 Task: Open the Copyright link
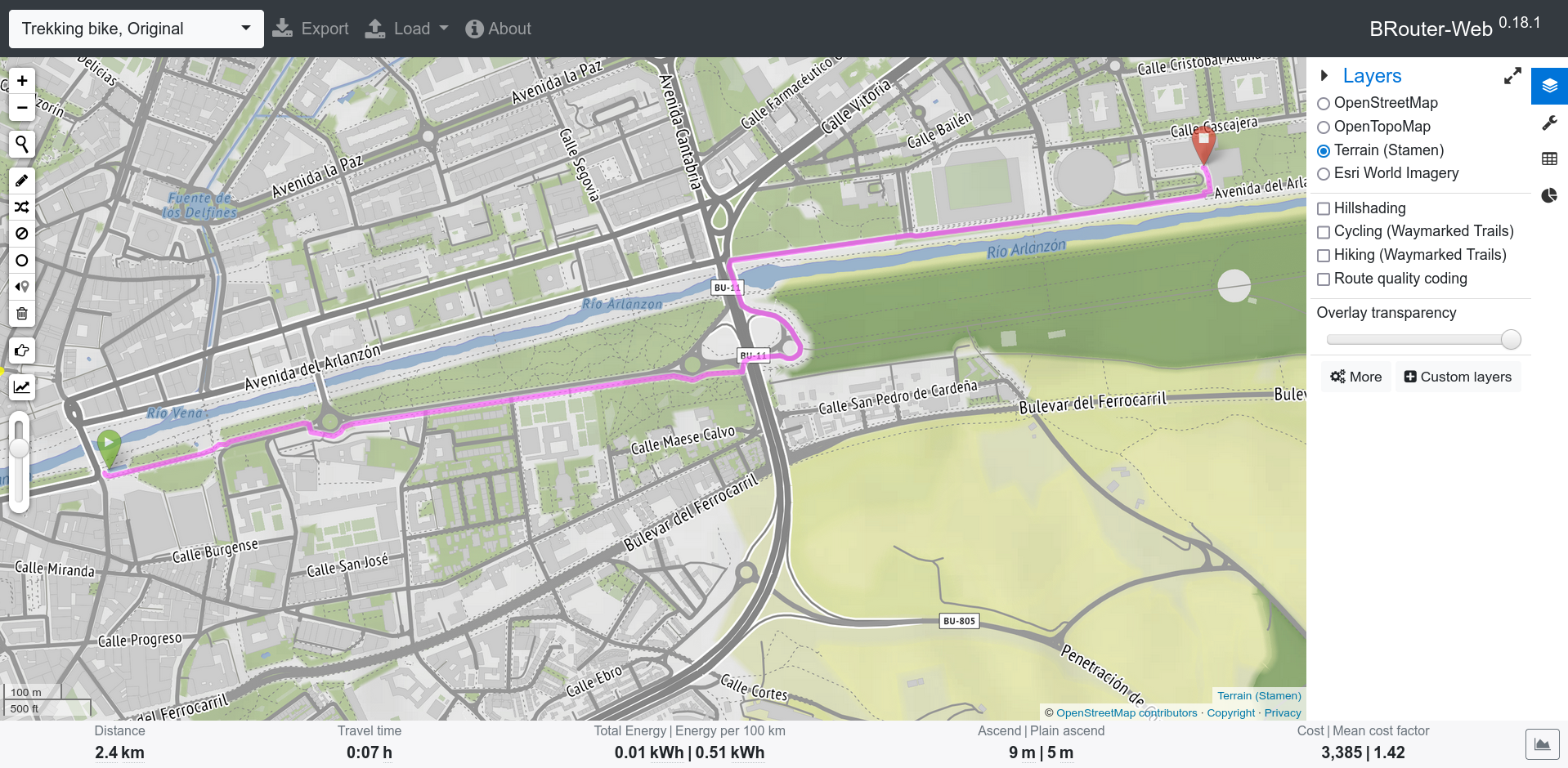click(1230, 712)
